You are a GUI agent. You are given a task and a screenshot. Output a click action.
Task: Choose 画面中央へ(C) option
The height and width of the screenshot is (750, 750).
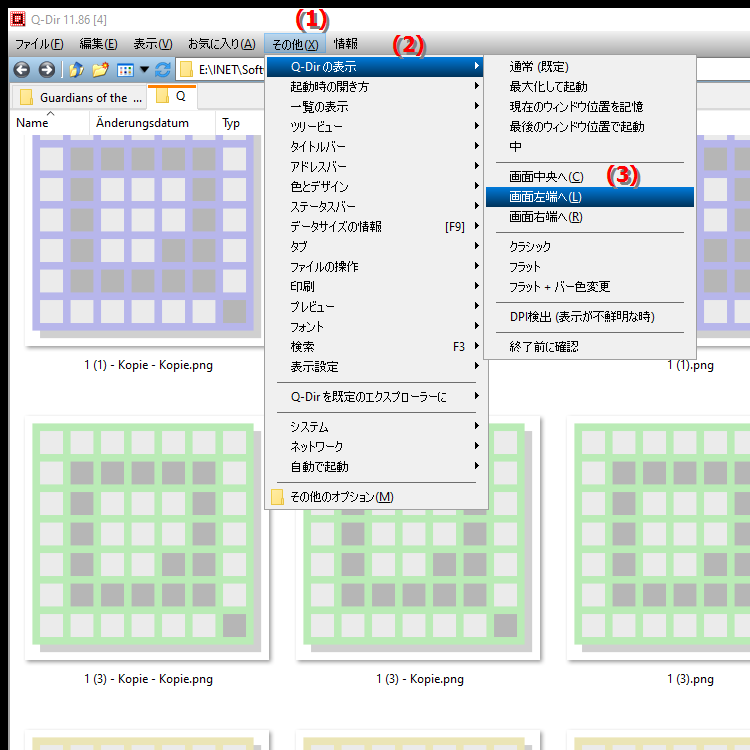pos(590,177)
